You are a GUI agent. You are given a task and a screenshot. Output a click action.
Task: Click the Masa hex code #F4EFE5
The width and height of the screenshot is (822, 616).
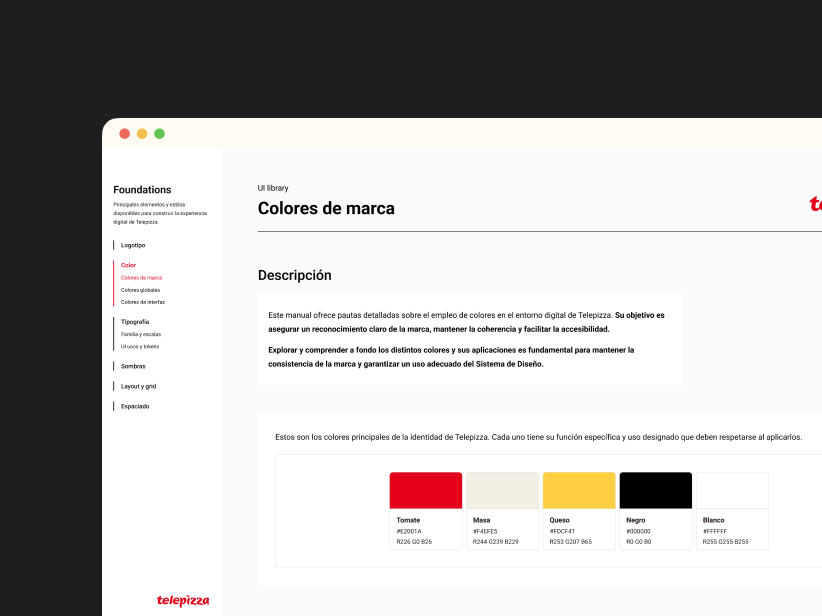485,531
